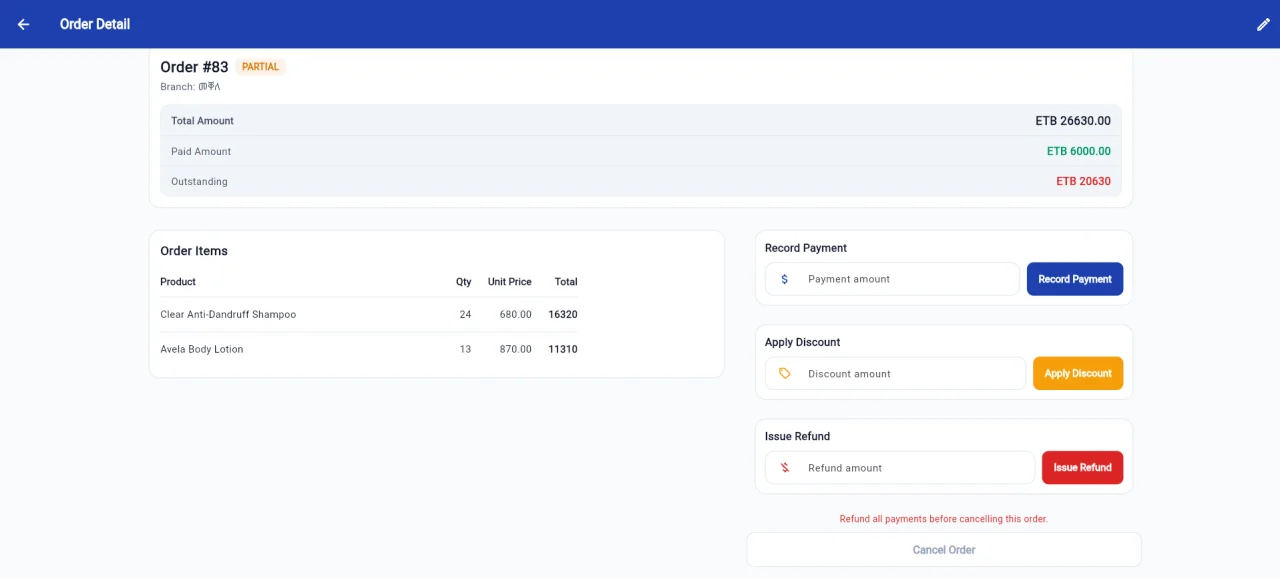Click the 680.00 unit price
1280x579 pixels.
point(515,314)
